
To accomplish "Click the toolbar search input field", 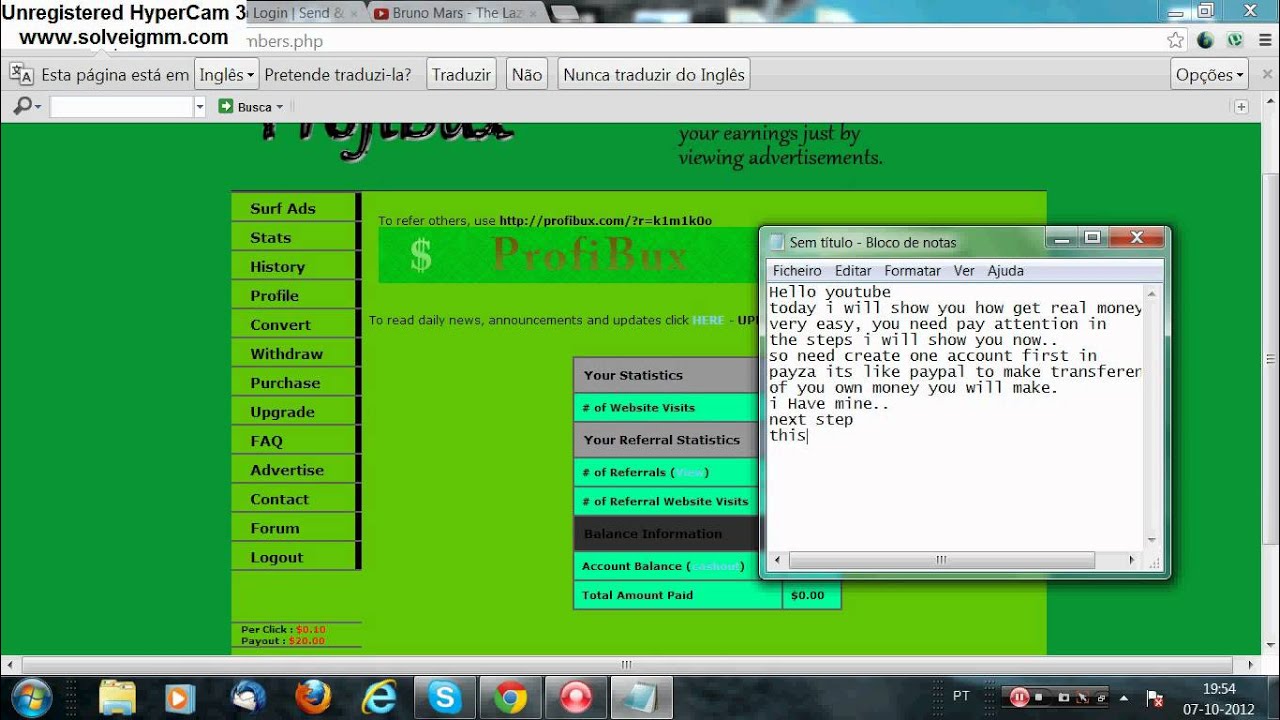I will [x=121, y=107].
